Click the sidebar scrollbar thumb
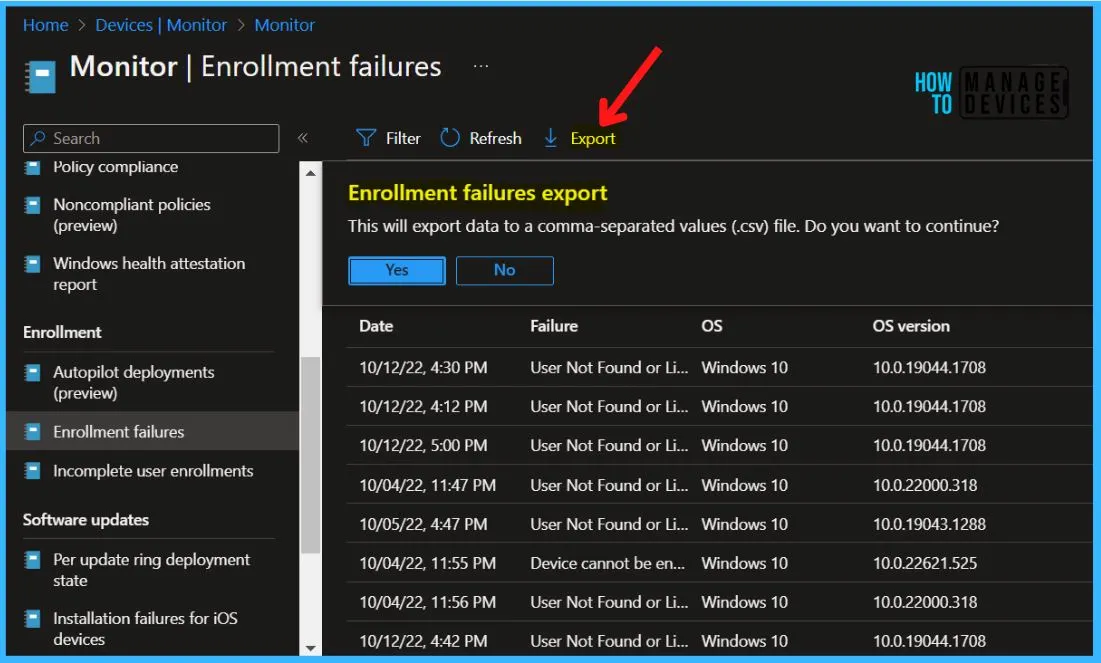The height and width of the screenshot is (663, 1101). click(310, 455)
